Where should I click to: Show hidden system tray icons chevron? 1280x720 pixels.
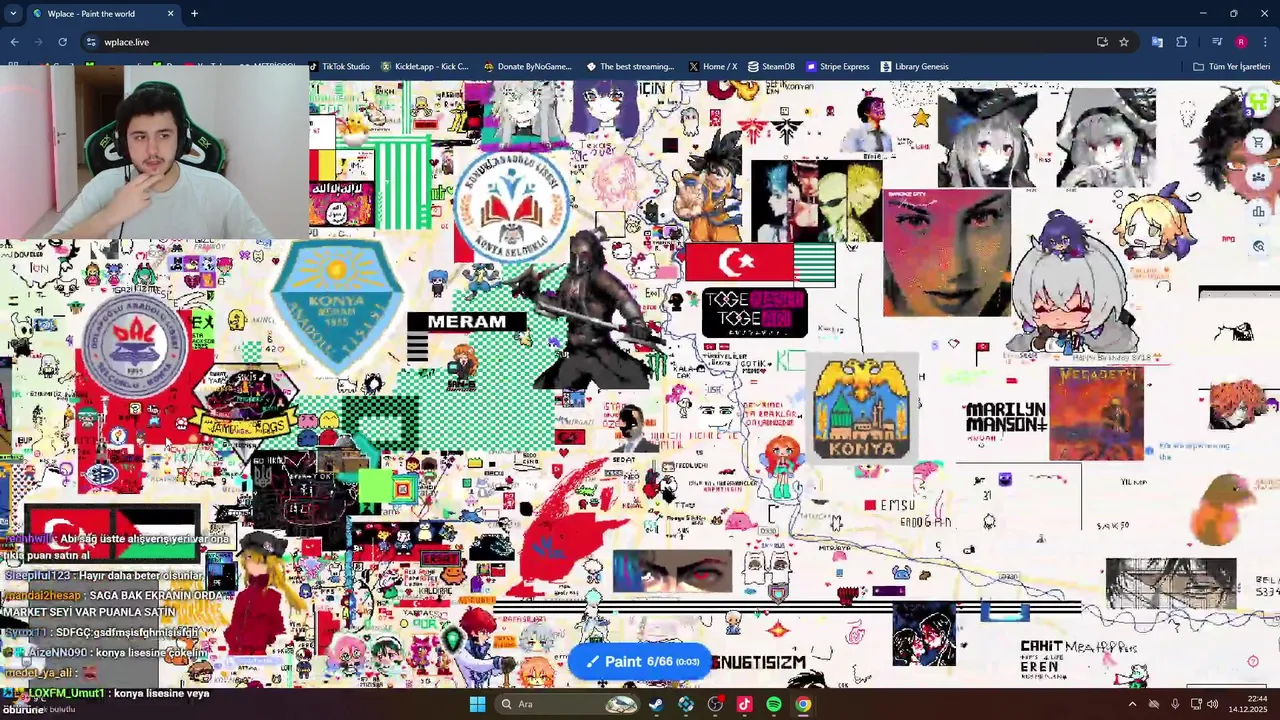(1132, 704)
